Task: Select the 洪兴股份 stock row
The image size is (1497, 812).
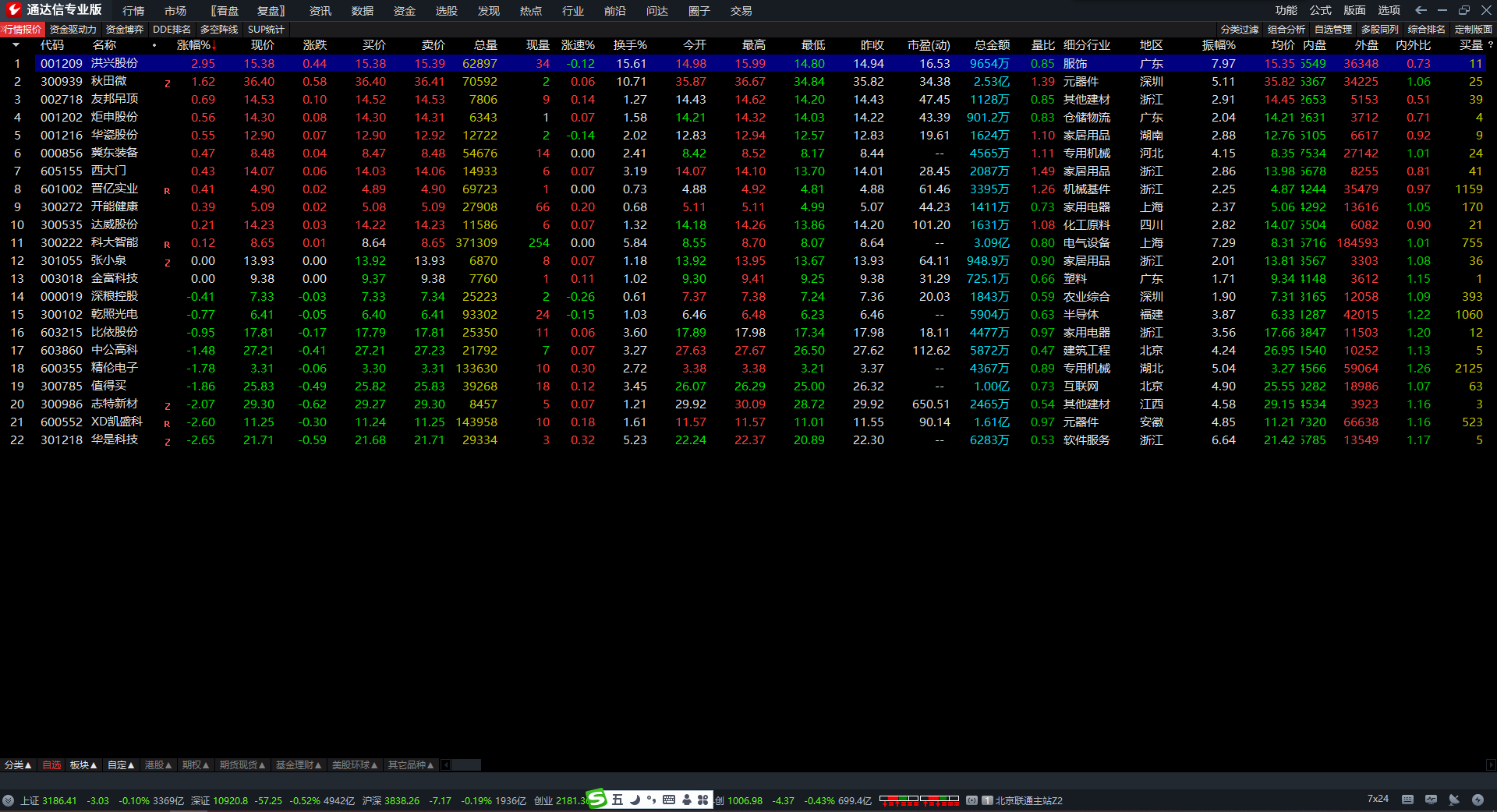Action: 748,63
